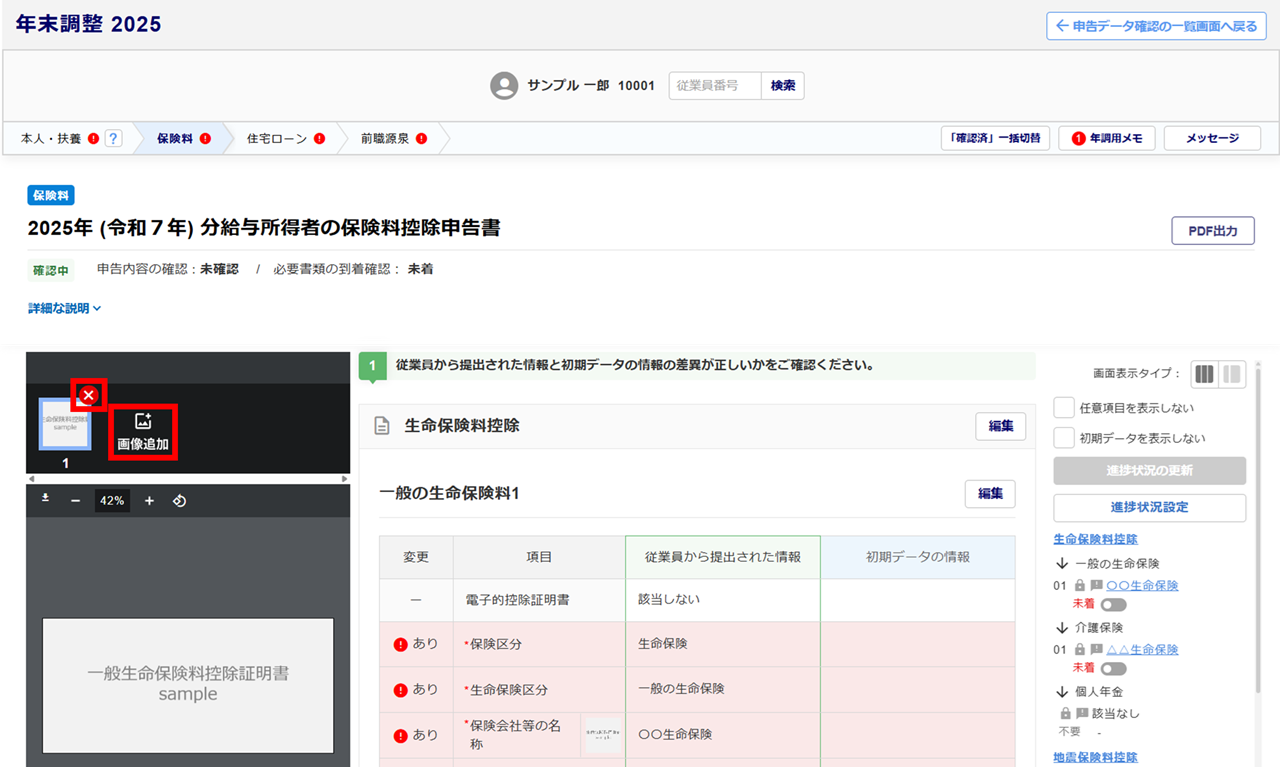This screenshot has width=1280, height=767.
Task: Toggle arrival switch for 〇〇生命保険
Action: click(x=1113, y=605)
